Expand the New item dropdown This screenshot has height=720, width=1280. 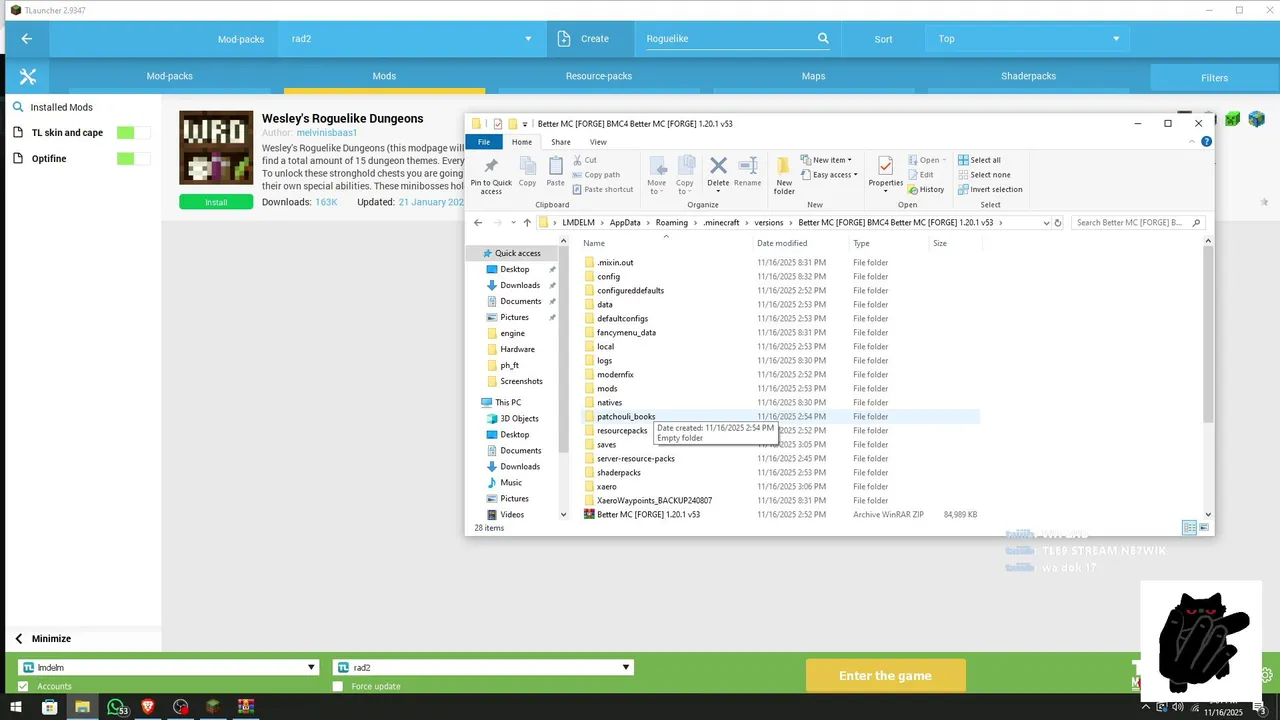click(x=826, y=160)
